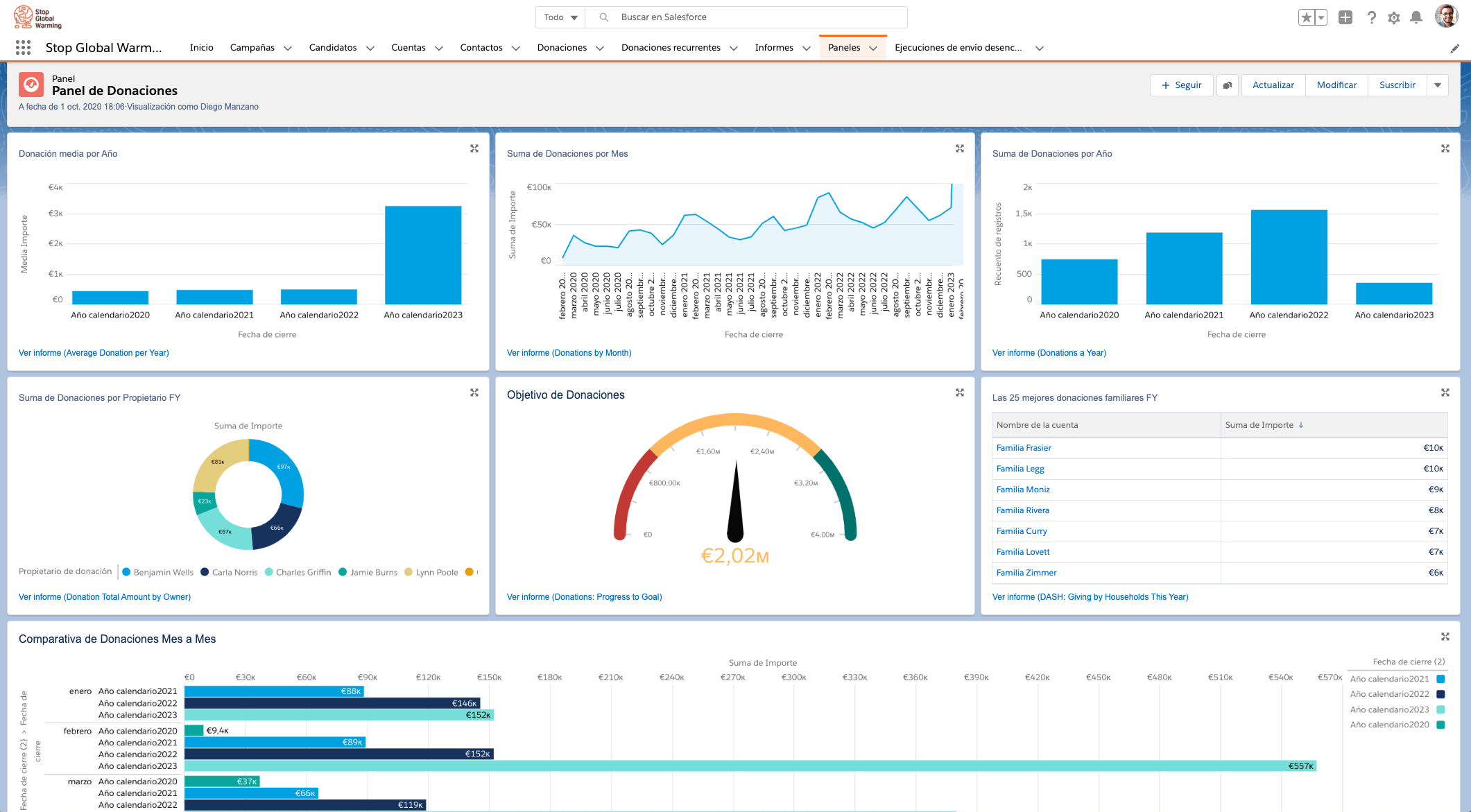Open the Ejecuciones de envío dropdown chevron

tap(1040, 48)
